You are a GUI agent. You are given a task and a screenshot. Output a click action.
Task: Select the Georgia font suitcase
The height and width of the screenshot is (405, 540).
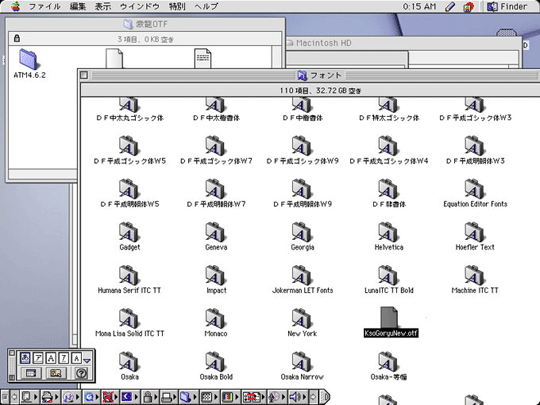pos(302,232)
